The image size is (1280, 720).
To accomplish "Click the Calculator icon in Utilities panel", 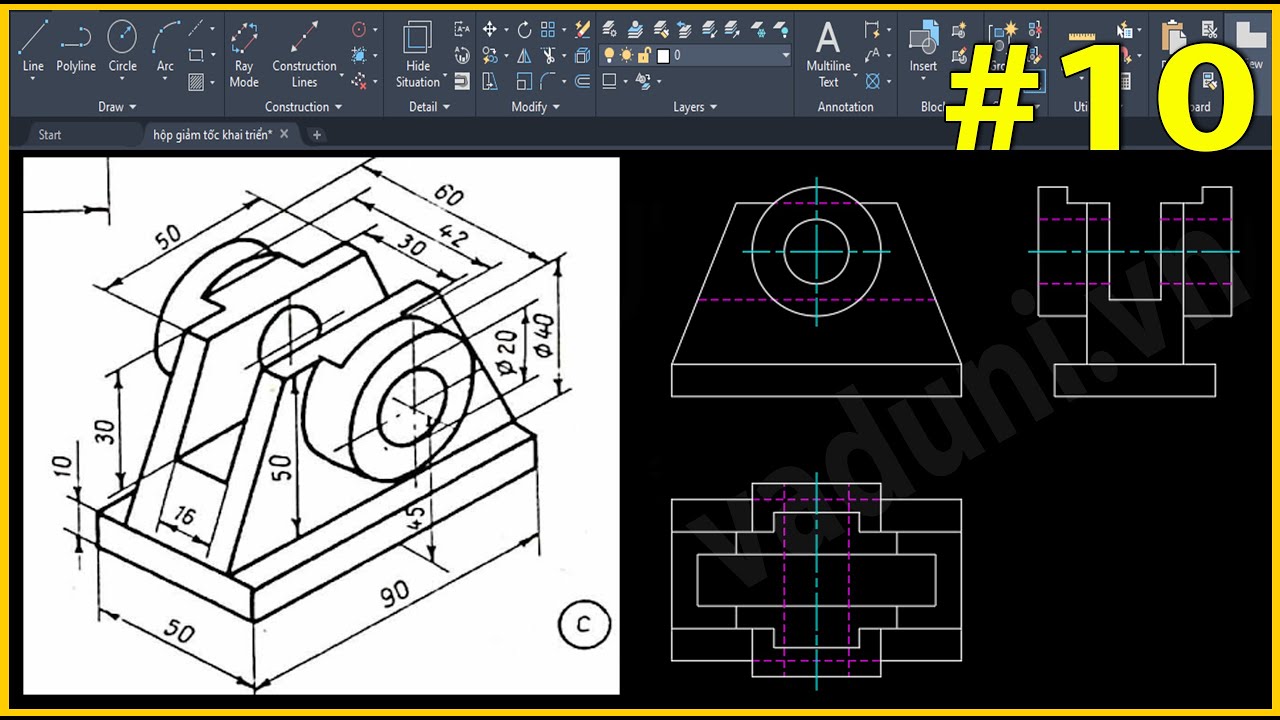I will point(1125,81).
